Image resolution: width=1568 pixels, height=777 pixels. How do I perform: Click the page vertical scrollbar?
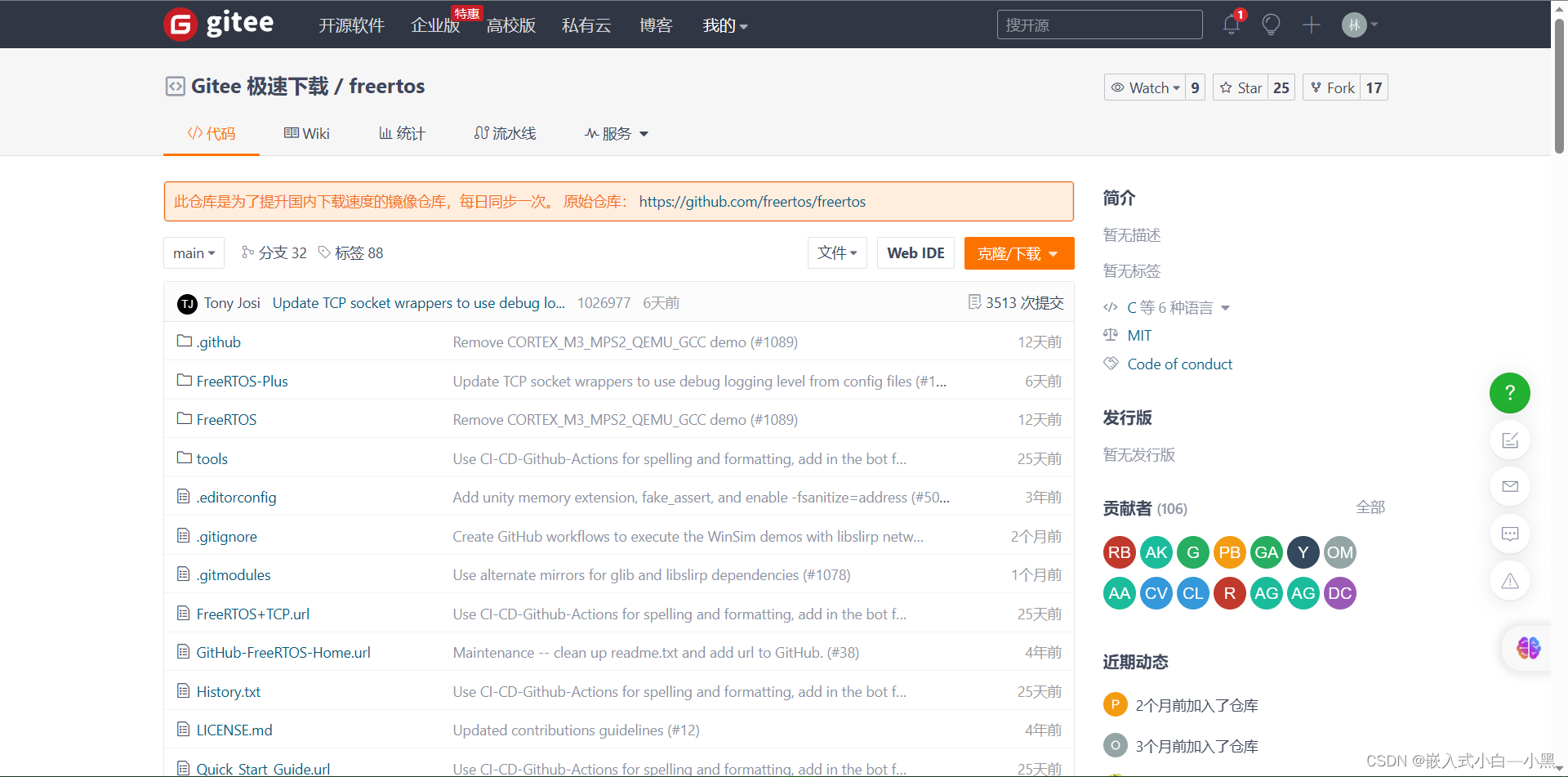click(x=1559, y=86)
